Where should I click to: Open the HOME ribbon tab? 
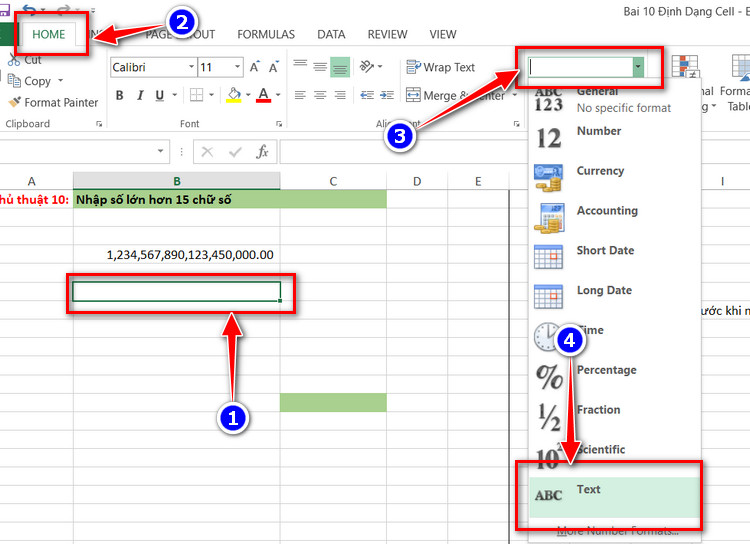[x=48, y=34]
